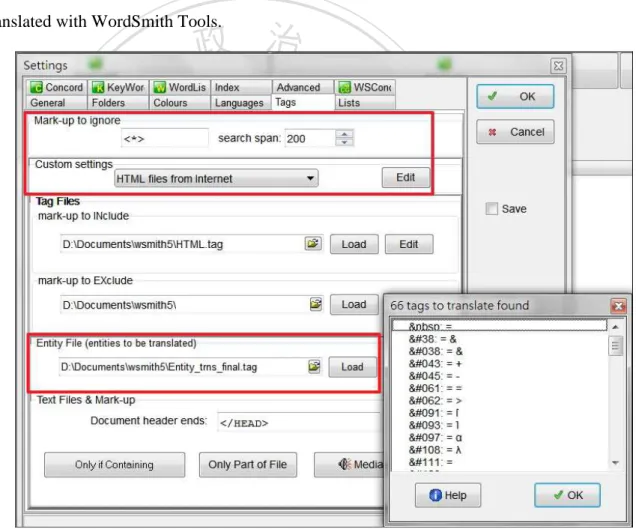Open the Colours tab
636x529 pixels.
point(180,103)
